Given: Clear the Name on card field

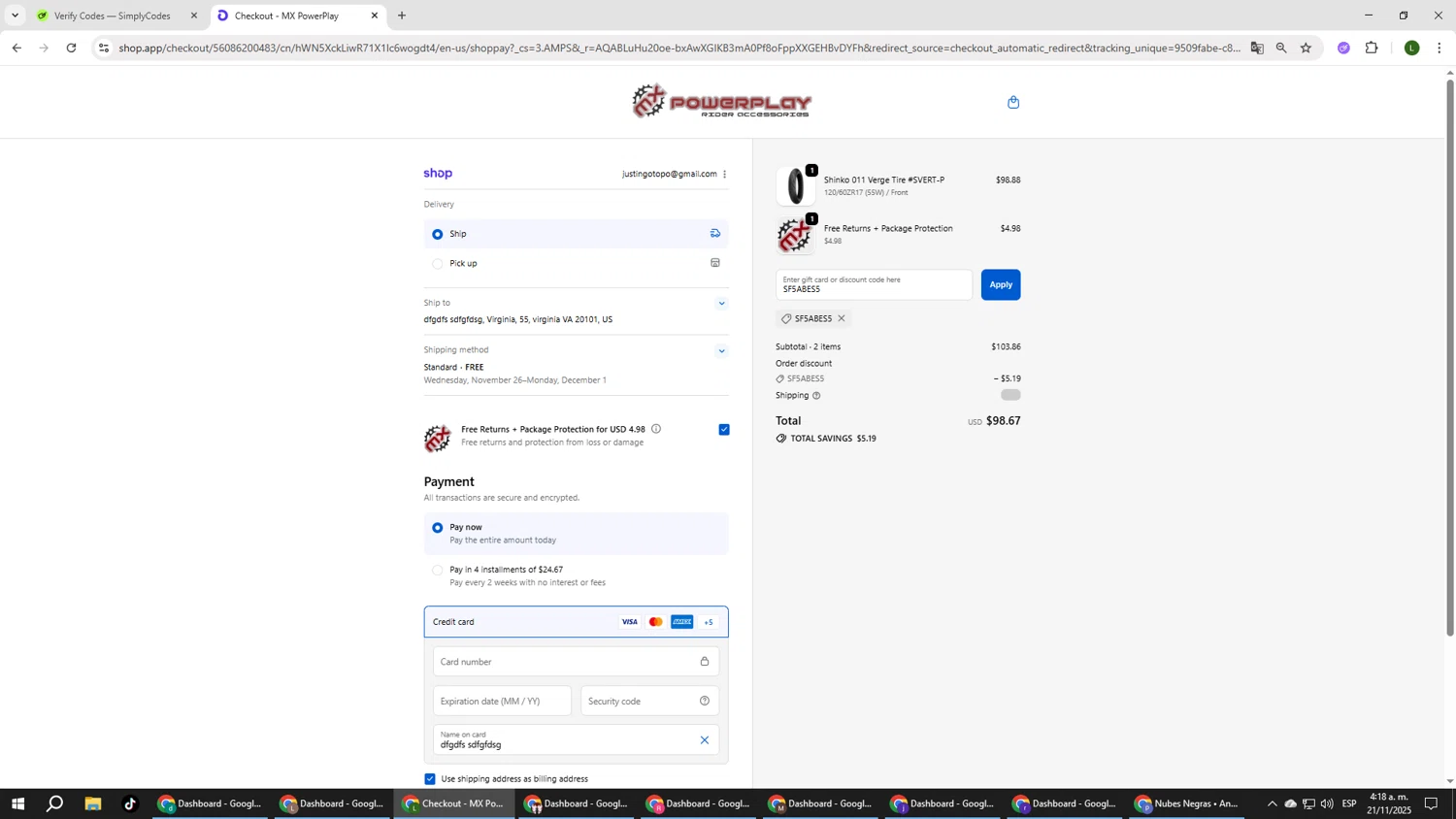Looking at the screenshot, I should (705, 740).
